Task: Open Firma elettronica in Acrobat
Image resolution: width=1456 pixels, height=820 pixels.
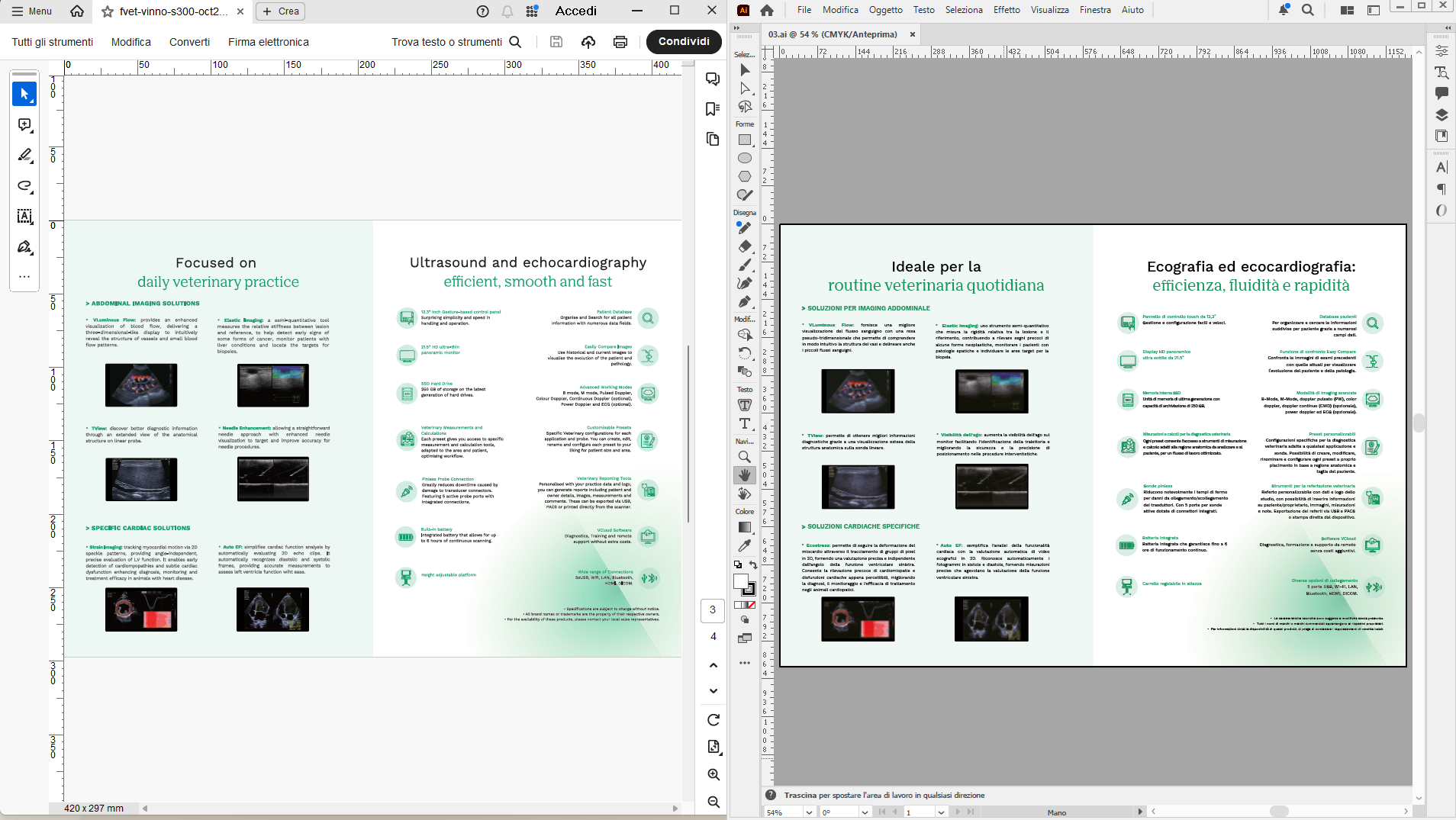Action: click(269, 42)
